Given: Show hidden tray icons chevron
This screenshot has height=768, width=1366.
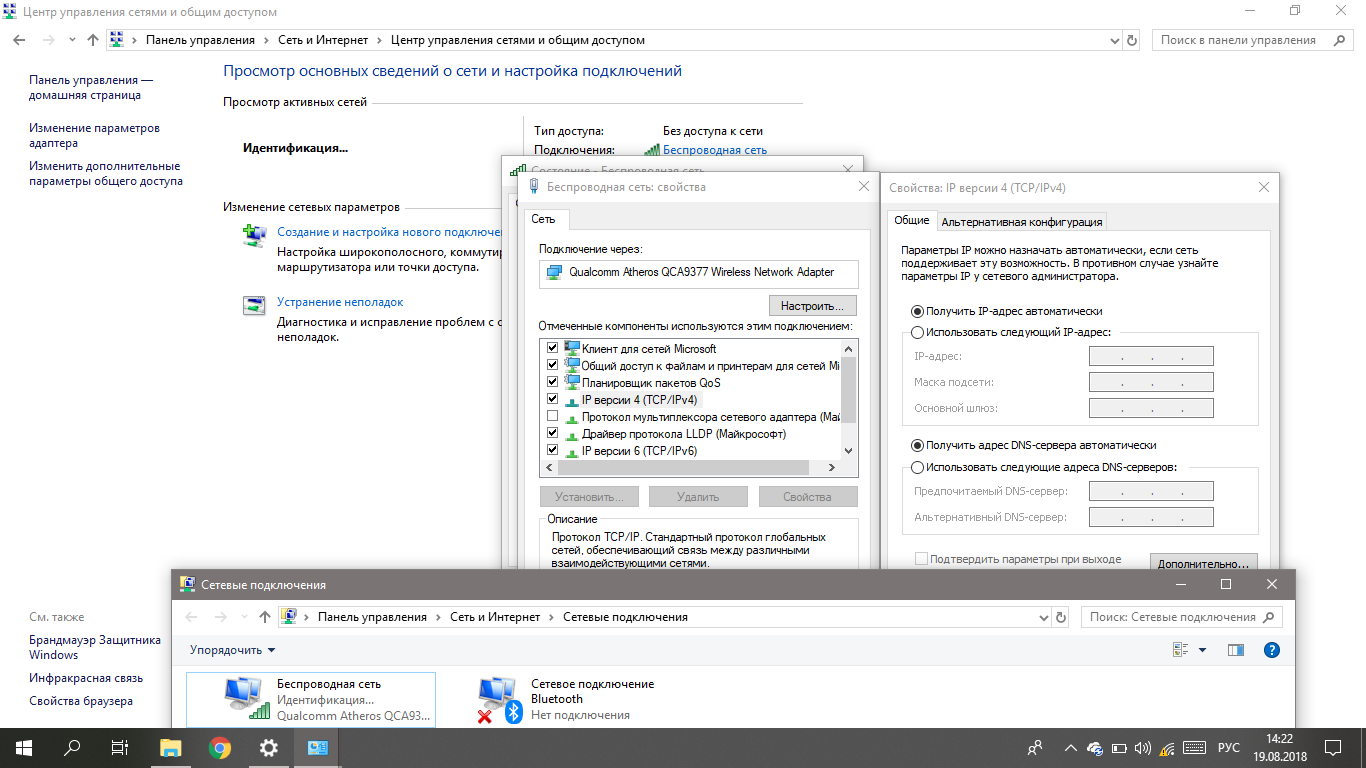Looking at the screenshot, I should point(1070,748).
